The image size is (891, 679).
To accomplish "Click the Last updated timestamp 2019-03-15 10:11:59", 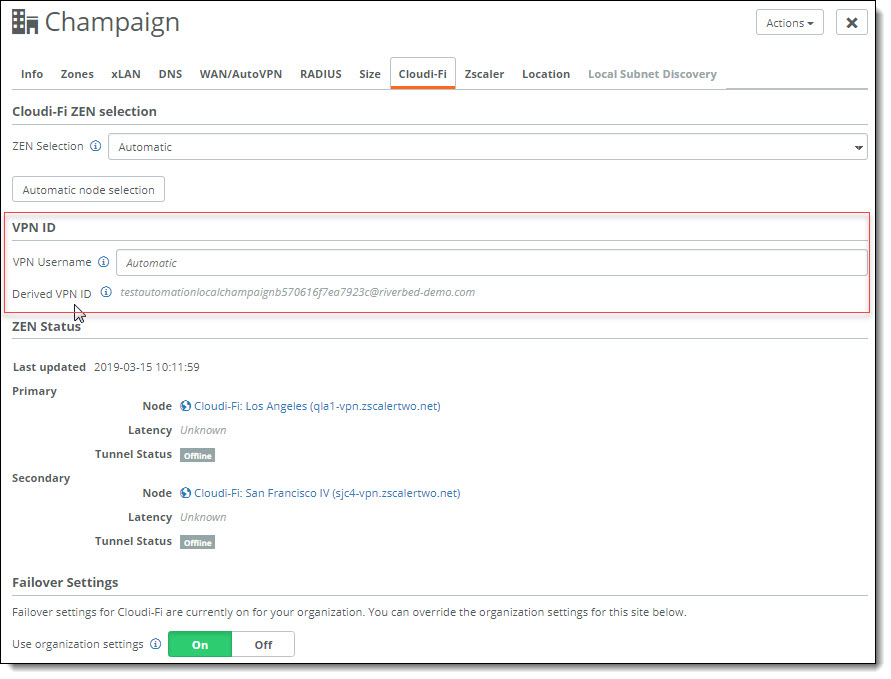I will pos(147,367).
